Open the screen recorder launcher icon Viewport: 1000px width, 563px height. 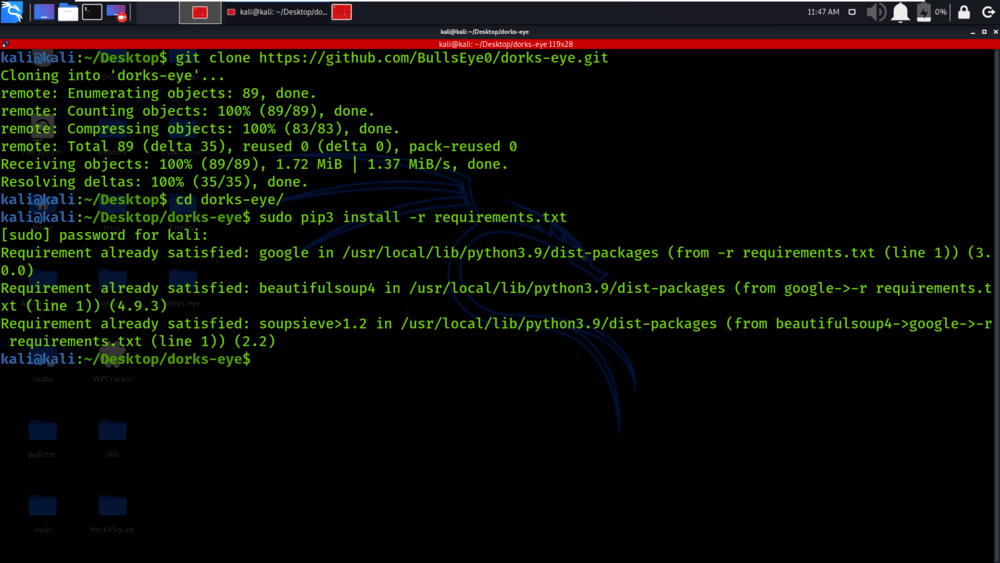(x=117, y=12)
